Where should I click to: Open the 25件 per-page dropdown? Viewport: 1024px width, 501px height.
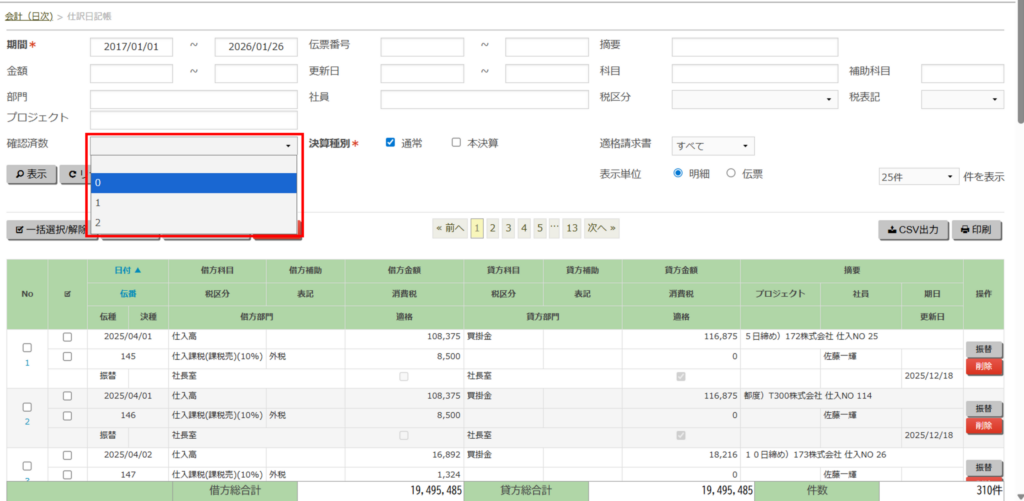pos(918,177)
